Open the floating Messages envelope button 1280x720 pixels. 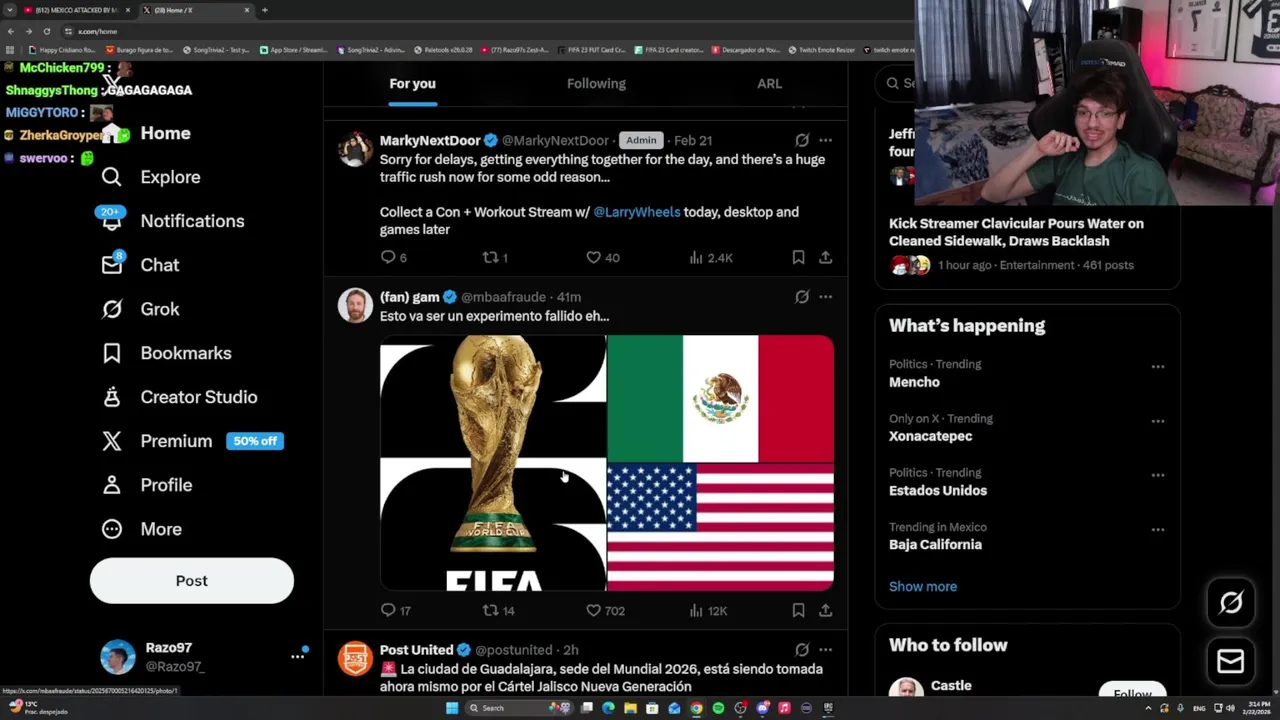[x=1231, y=662]
